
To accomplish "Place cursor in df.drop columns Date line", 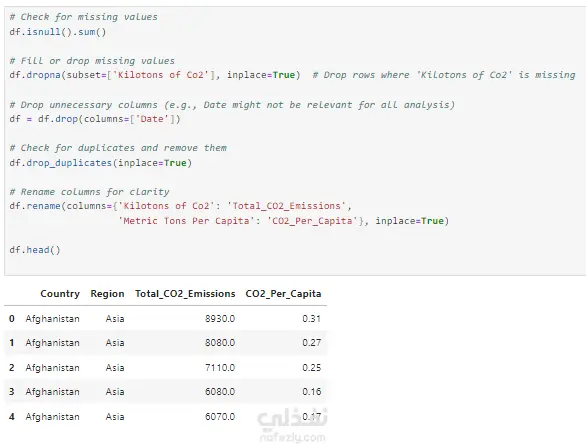I will [95, 119].
